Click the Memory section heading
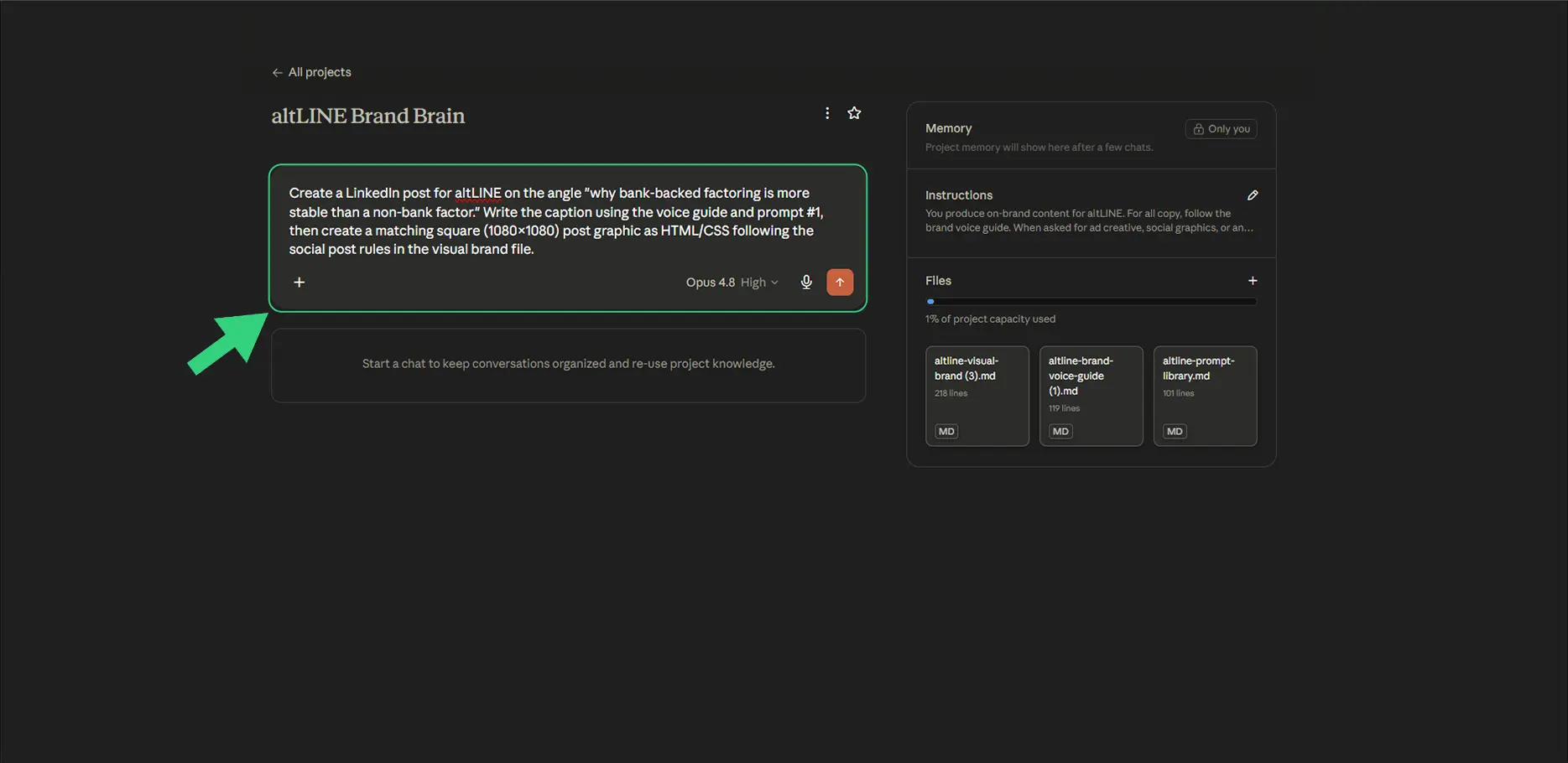This screenshot has height=763, width=1568. tap(949, 128)
